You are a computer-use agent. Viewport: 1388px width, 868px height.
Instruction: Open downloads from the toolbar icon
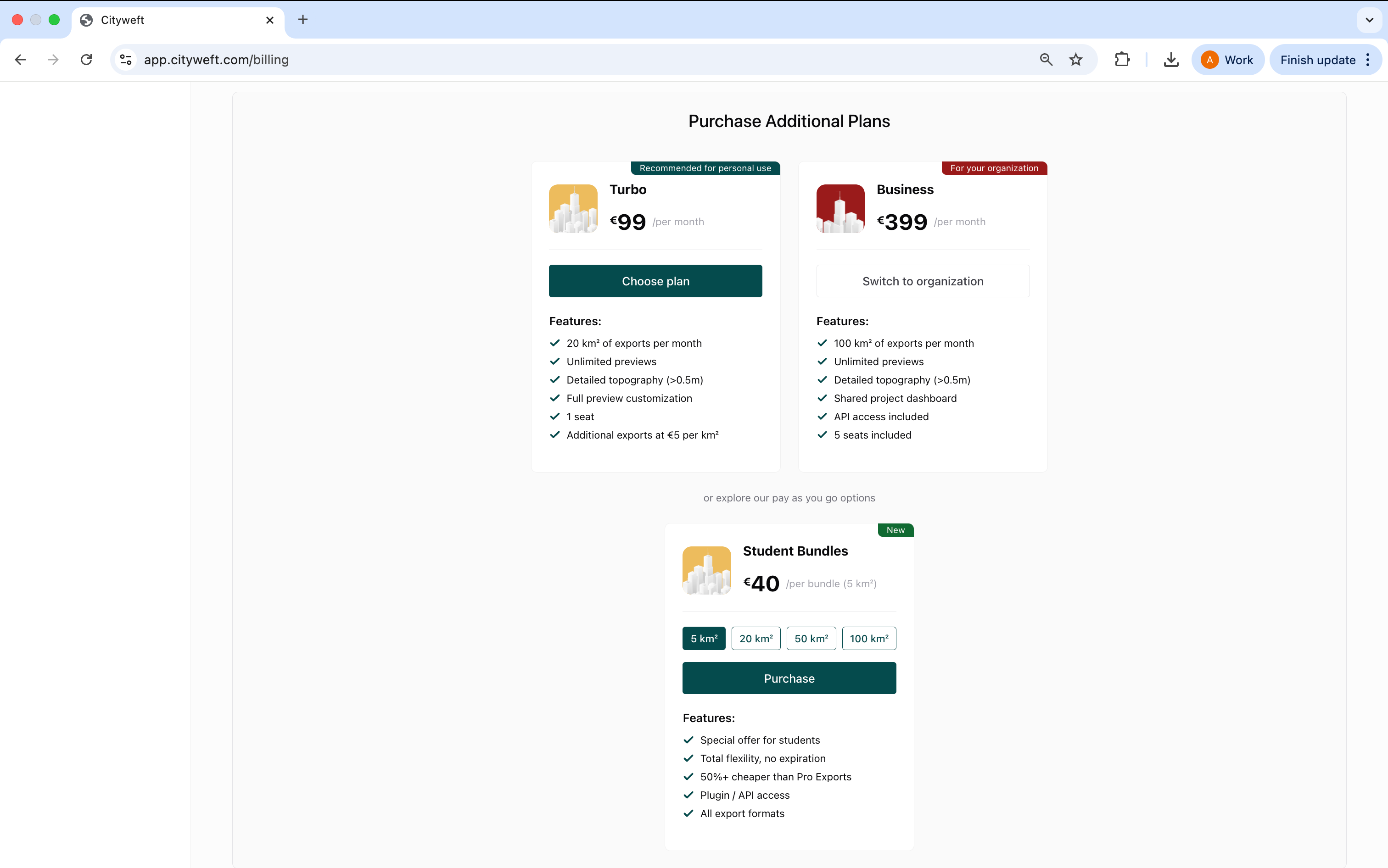1171,60
